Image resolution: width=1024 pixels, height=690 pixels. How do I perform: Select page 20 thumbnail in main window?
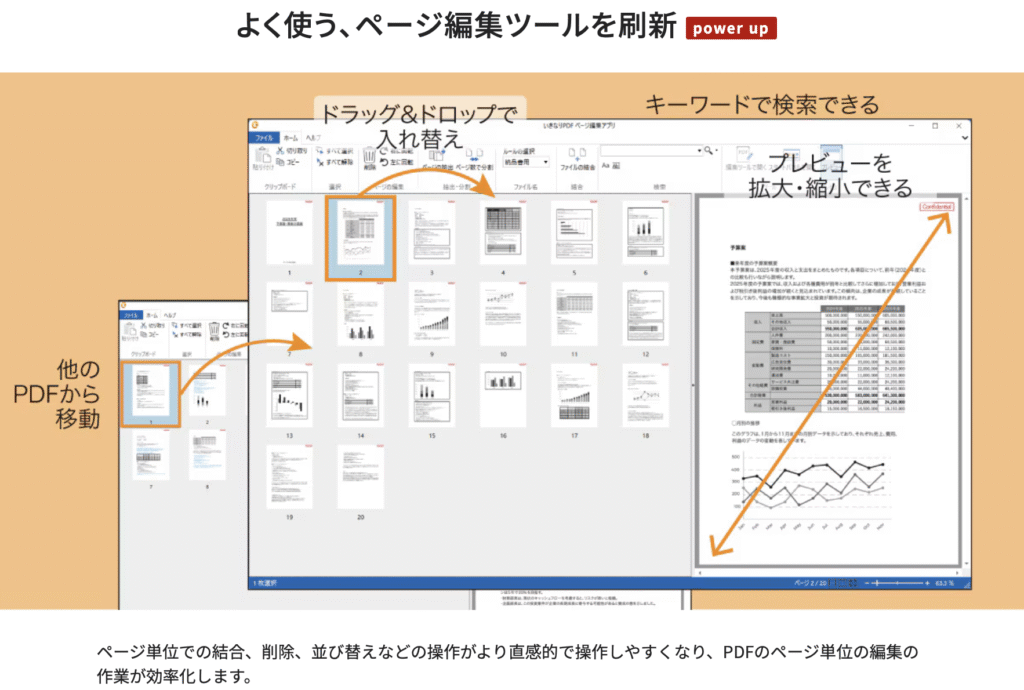360,477
